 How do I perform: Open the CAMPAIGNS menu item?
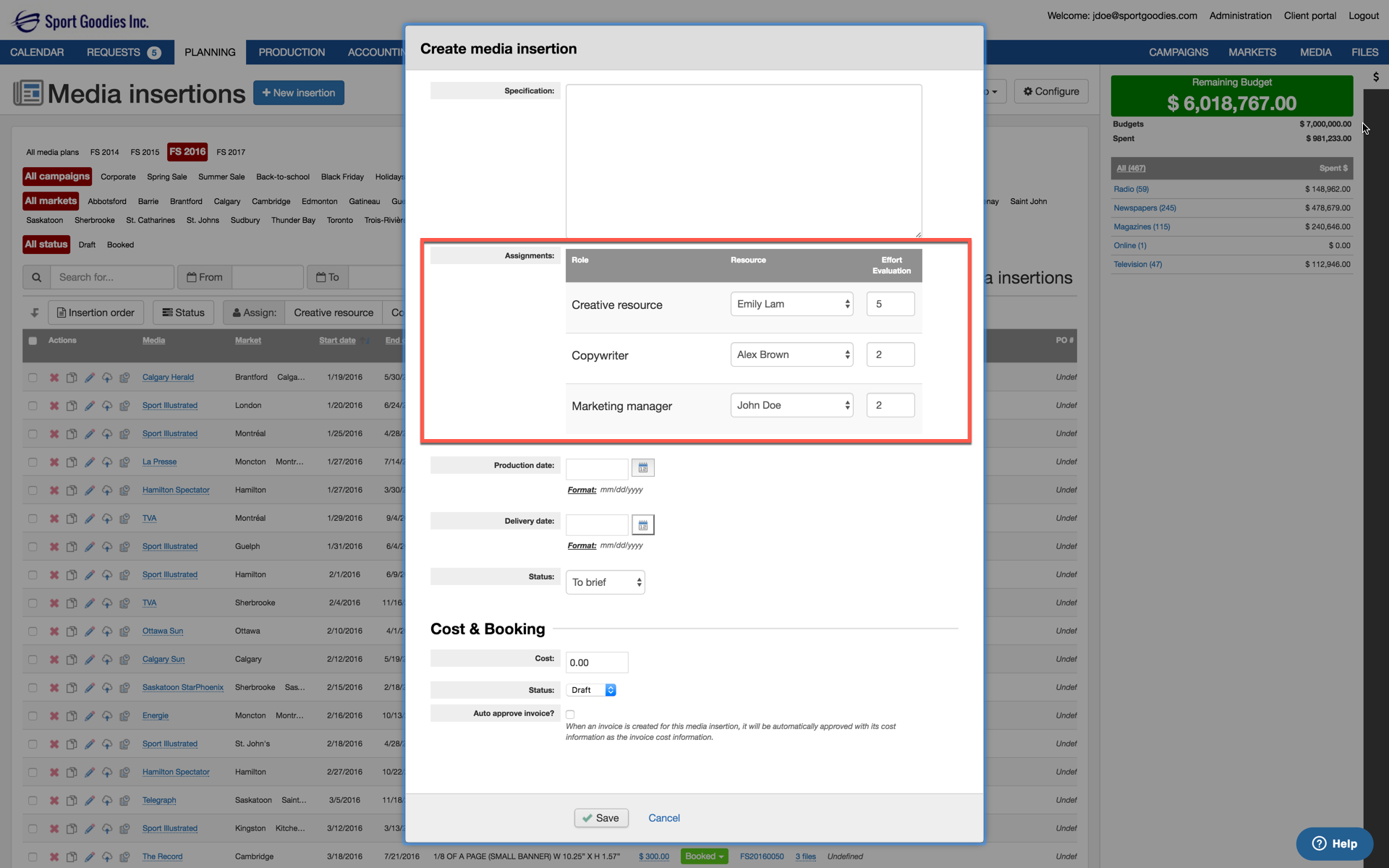[1178, 52]
